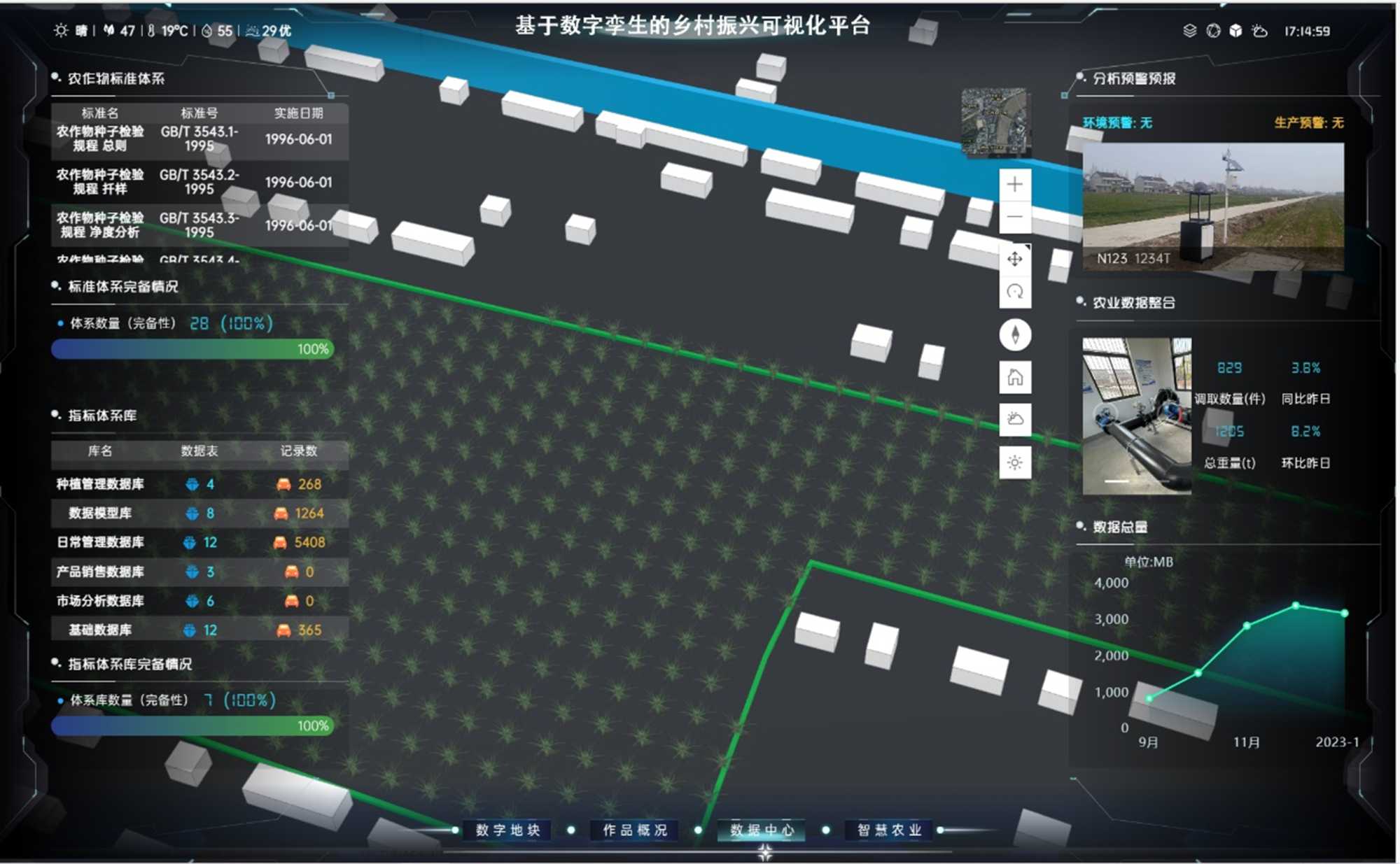Viewport: 1400px width, 864px height.
Task: Return to home view icon
Action: point(1014,377)
